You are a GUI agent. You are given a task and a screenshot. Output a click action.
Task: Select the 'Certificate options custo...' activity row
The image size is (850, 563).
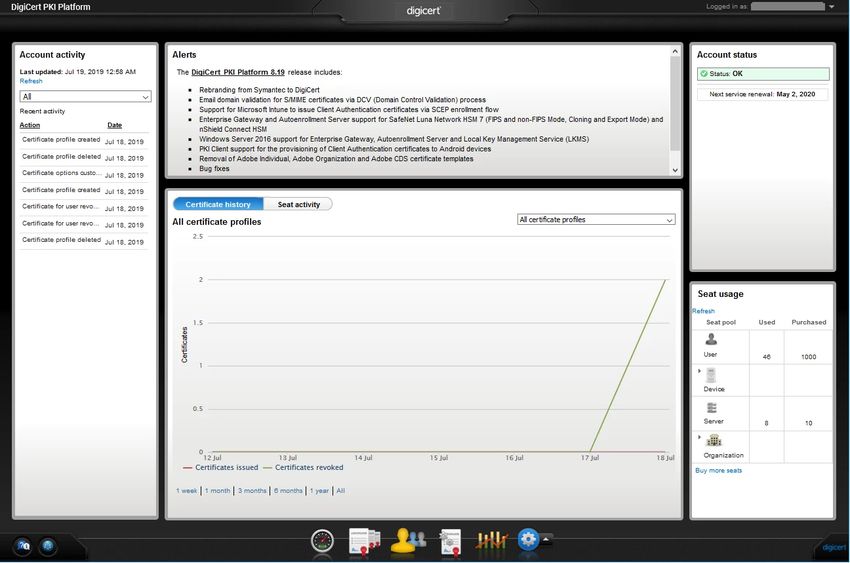point(84,174)
